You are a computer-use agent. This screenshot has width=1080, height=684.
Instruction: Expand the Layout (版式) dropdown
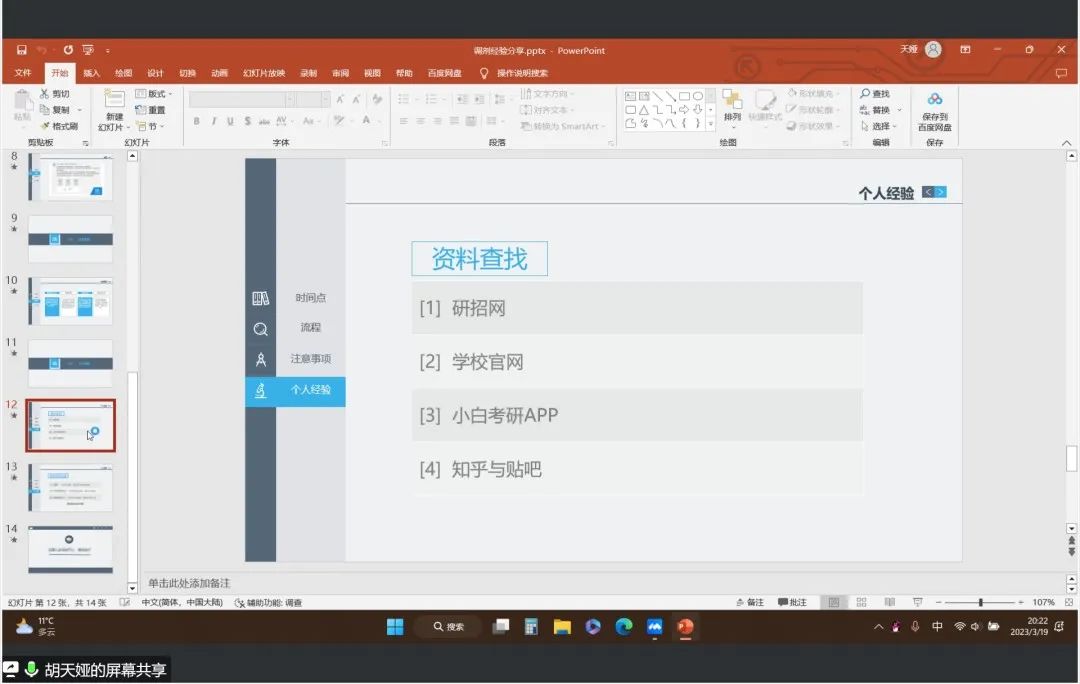click(x=154, y=94)
